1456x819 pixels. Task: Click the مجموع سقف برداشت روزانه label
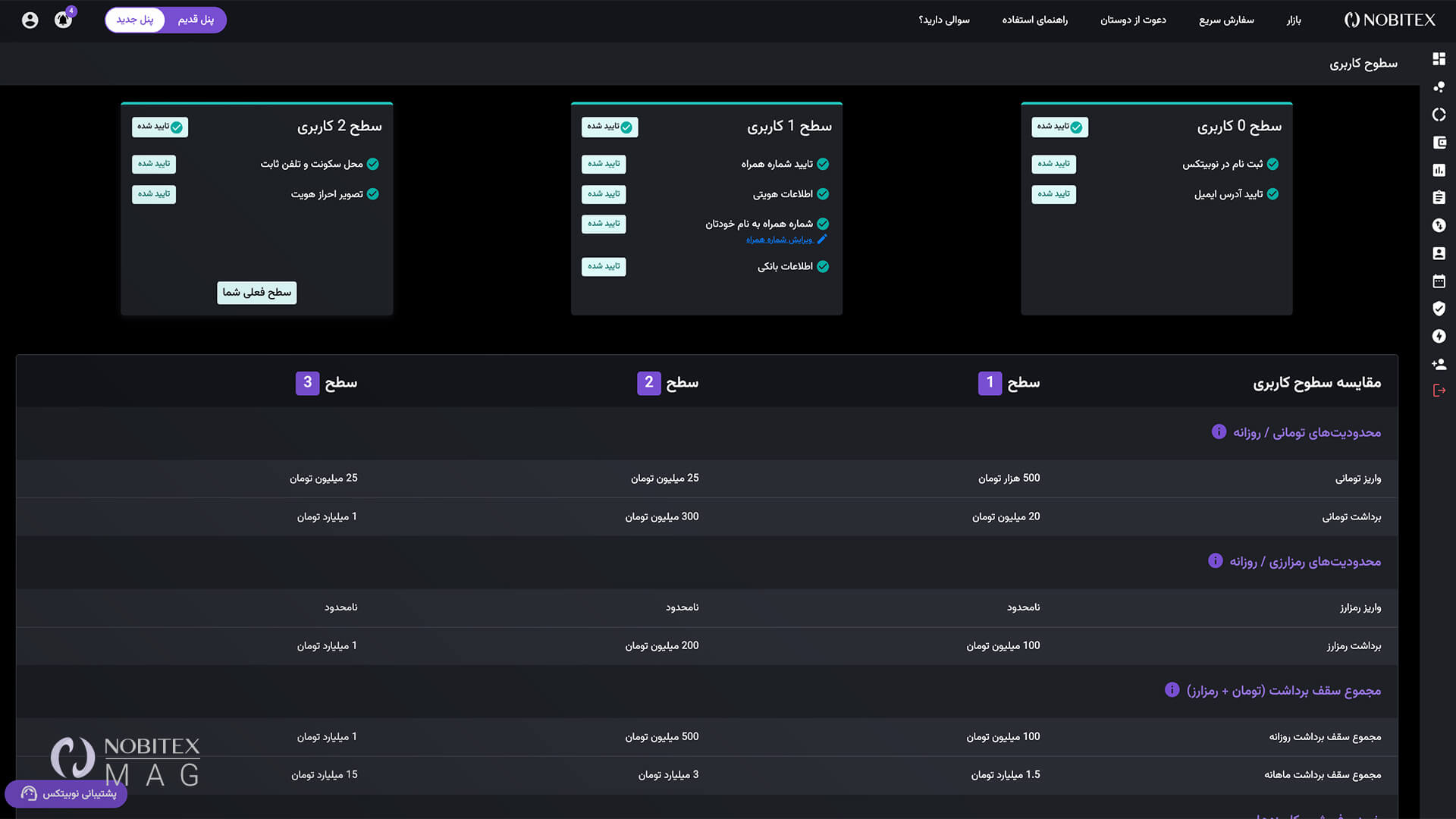tap(1325, 737)
